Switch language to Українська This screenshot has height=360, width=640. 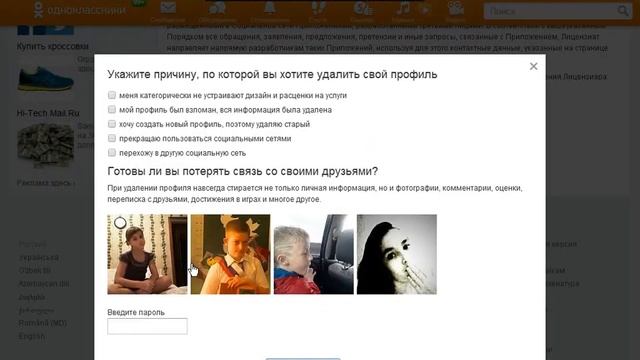pos(39,258)
